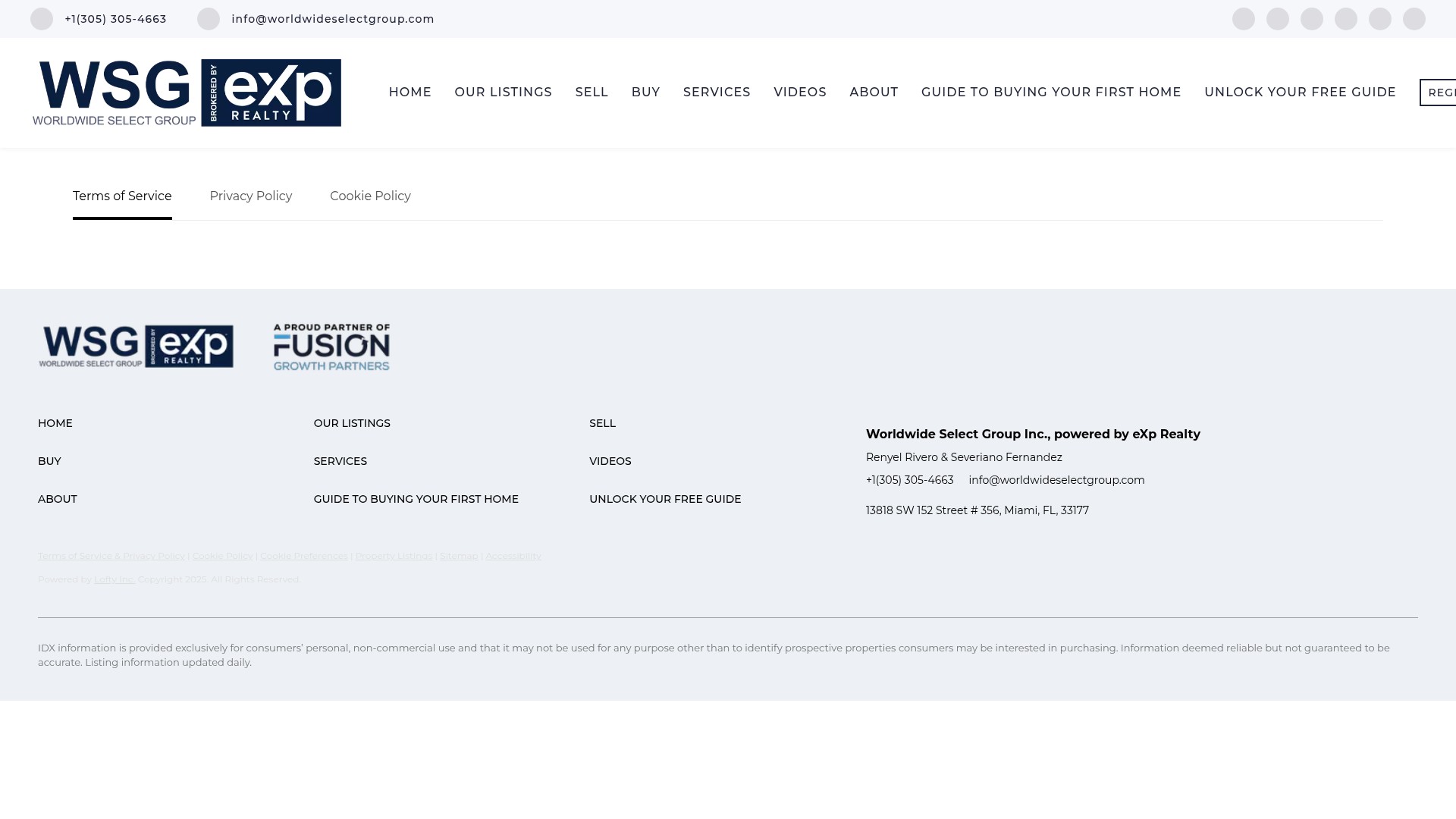Click the header email info@worldwideselectgroup.com
This screenshot has width=1456, height=819.
333,19
